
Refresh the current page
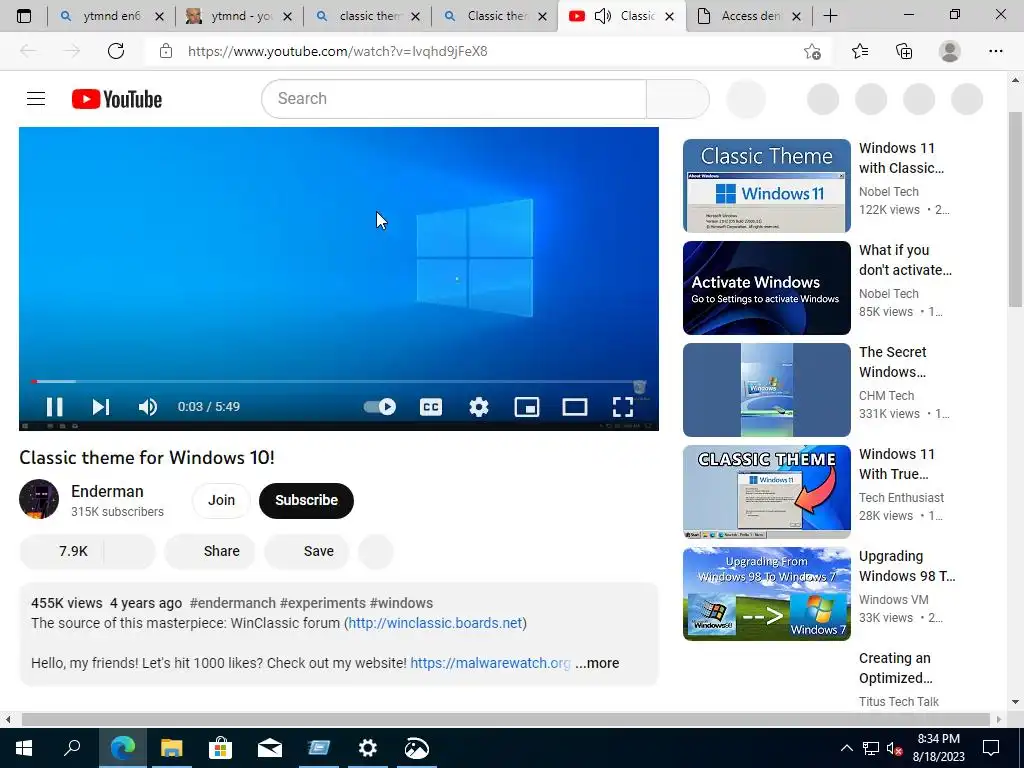click(116, 51)
